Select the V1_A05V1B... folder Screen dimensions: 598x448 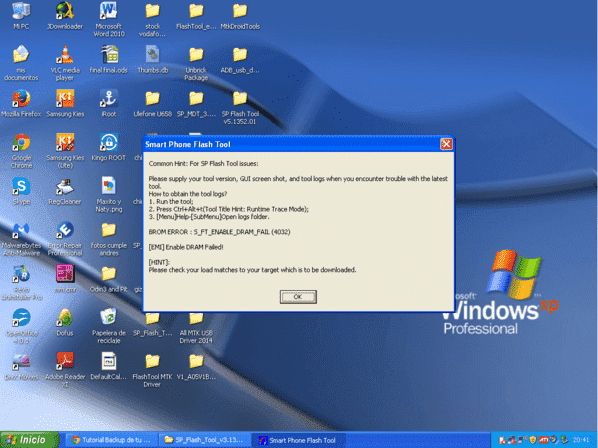point(196,366)
